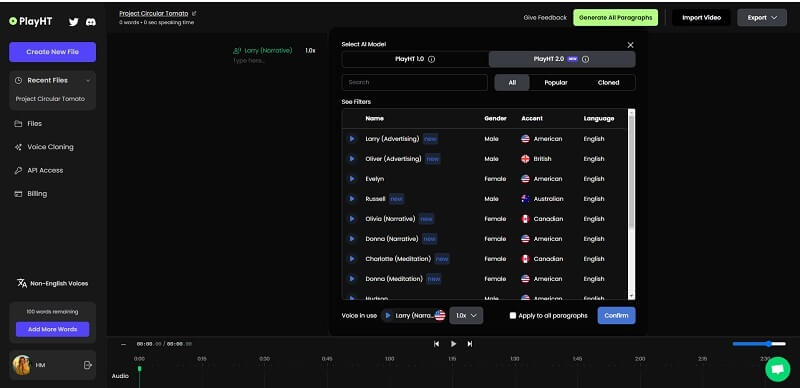Preview Larry (Advertising) voice play icon
The height and width of the screenshot is (388, 800).
click(x=352, y=139)
